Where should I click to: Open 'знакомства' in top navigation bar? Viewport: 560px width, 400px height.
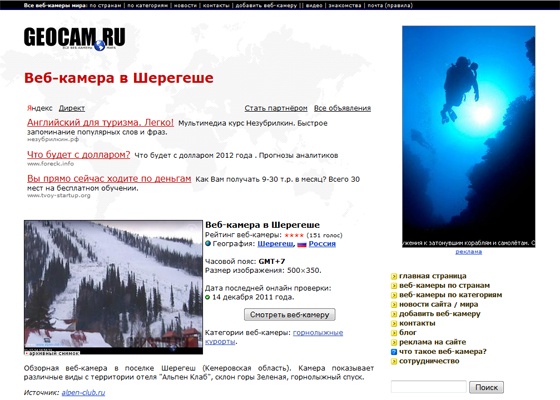(x=345, y=5)
